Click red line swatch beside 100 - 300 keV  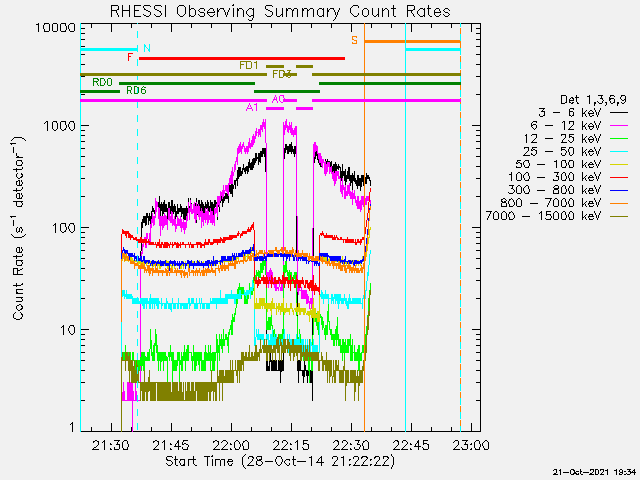(x=619, y=177)
